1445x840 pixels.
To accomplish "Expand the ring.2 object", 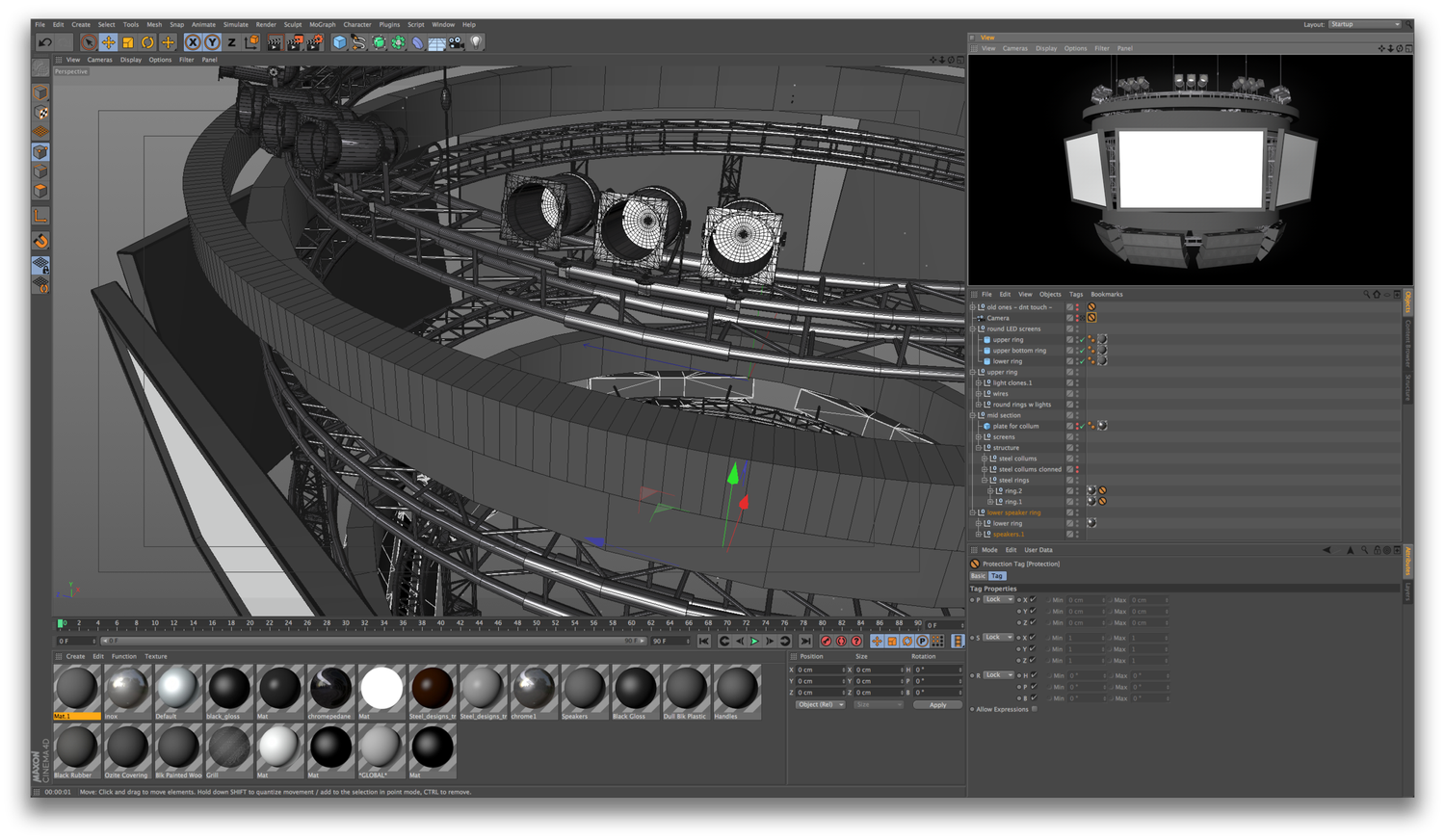I will (990, 490).
